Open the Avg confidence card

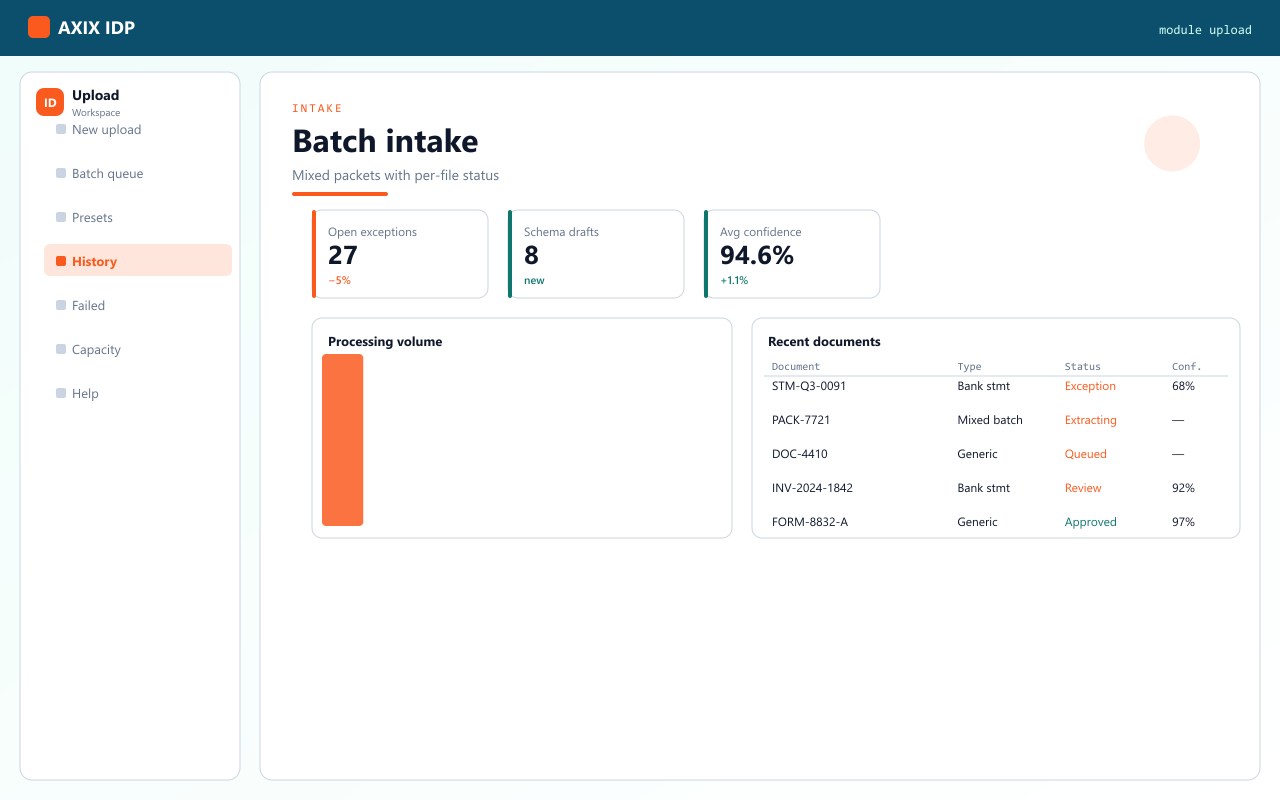pyautogui.click(x=792, y=254)
